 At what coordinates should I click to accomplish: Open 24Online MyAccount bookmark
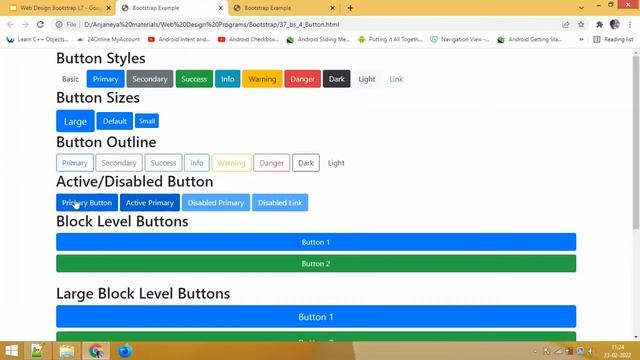point(108,39)
